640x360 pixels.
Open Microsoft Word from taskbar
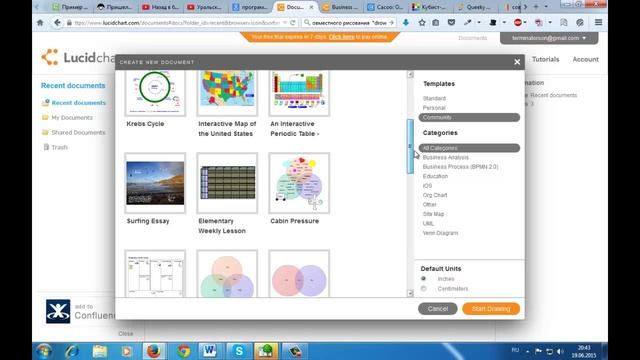click(210, 351)
